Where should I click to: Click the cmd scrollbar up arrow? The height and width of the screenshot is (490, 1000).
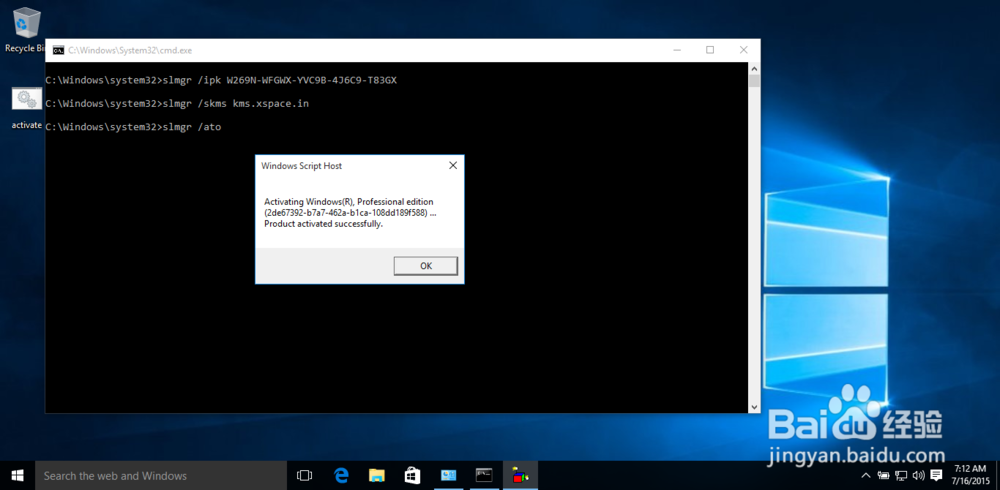754,68
